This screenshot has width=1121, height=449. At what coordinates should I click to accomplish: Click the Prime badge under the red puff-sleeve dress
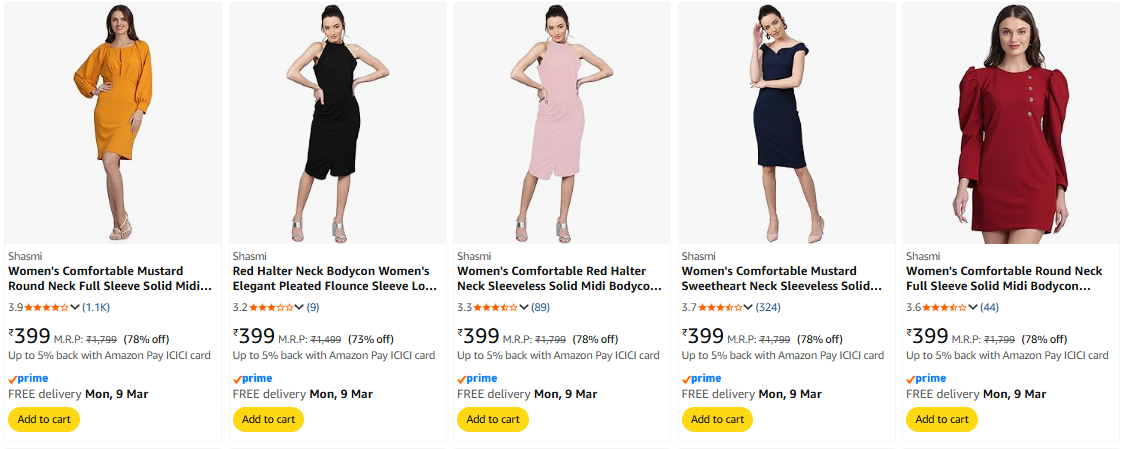pyautogui.click(x=926, y=379)
